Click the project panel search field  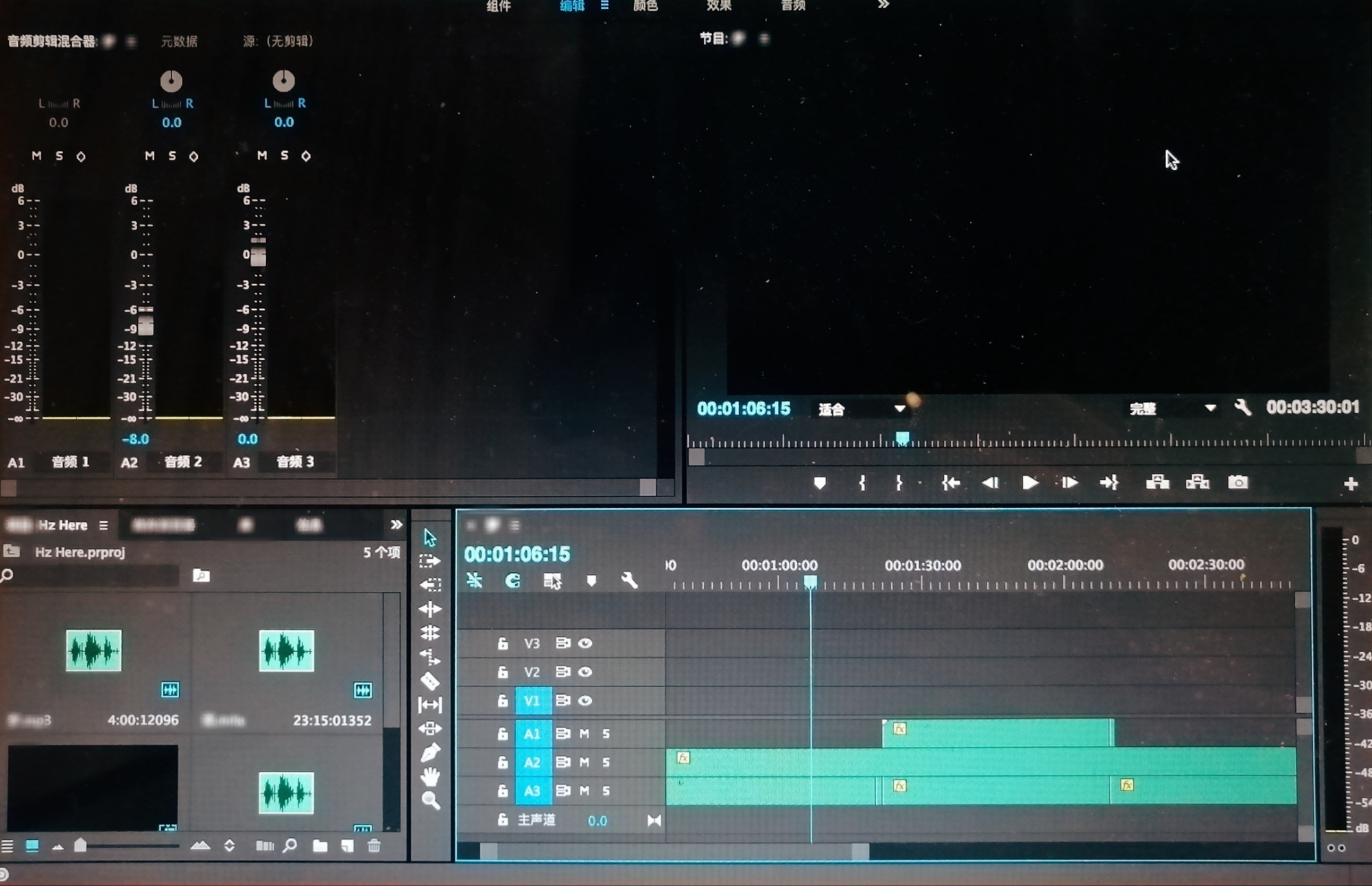96,575
